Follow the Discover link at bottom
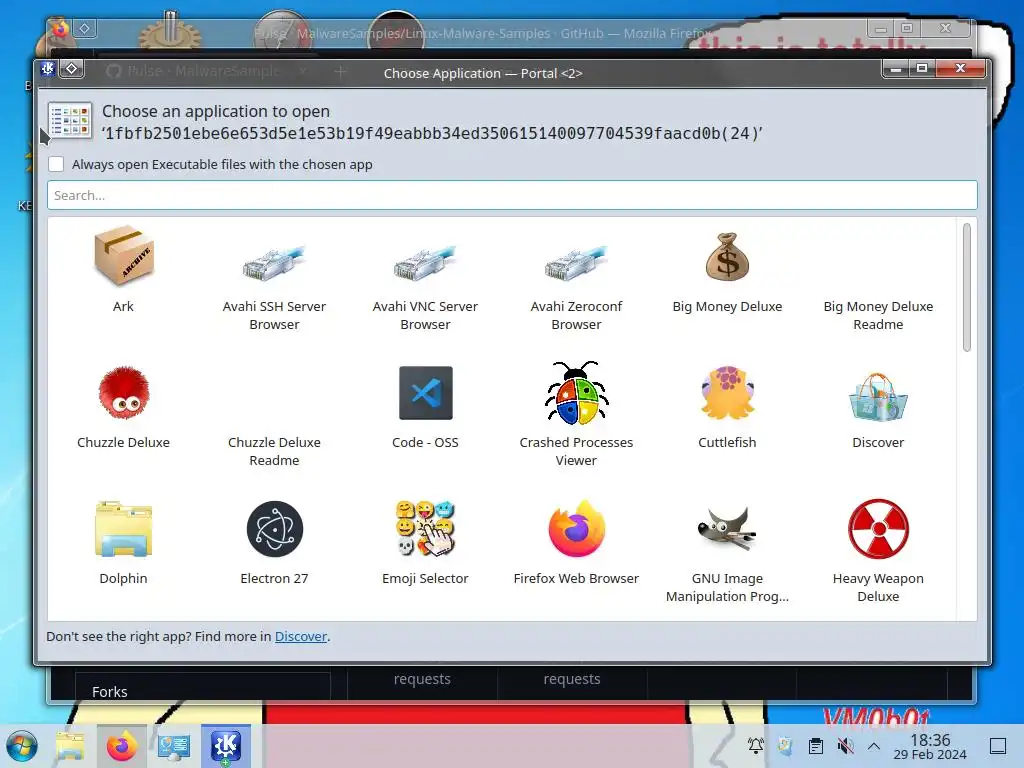The image size is (1024, 768). click(300, 636)
